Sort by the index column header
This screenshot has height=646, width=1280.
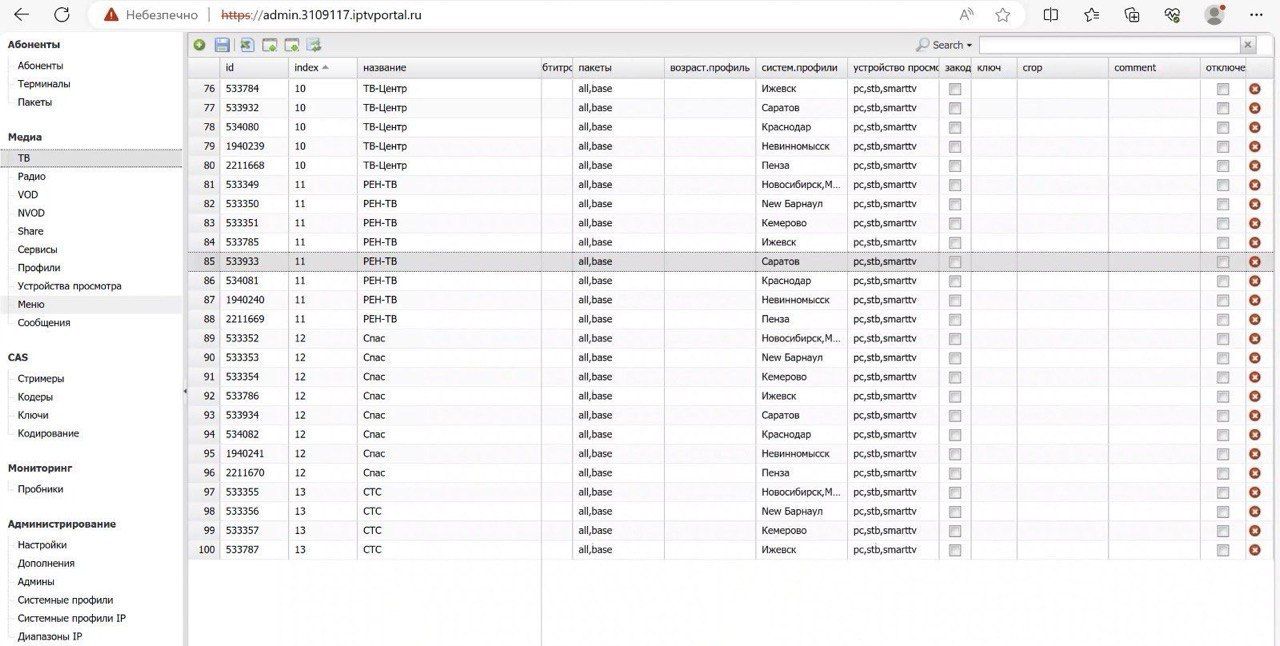(x=310, y=67)
